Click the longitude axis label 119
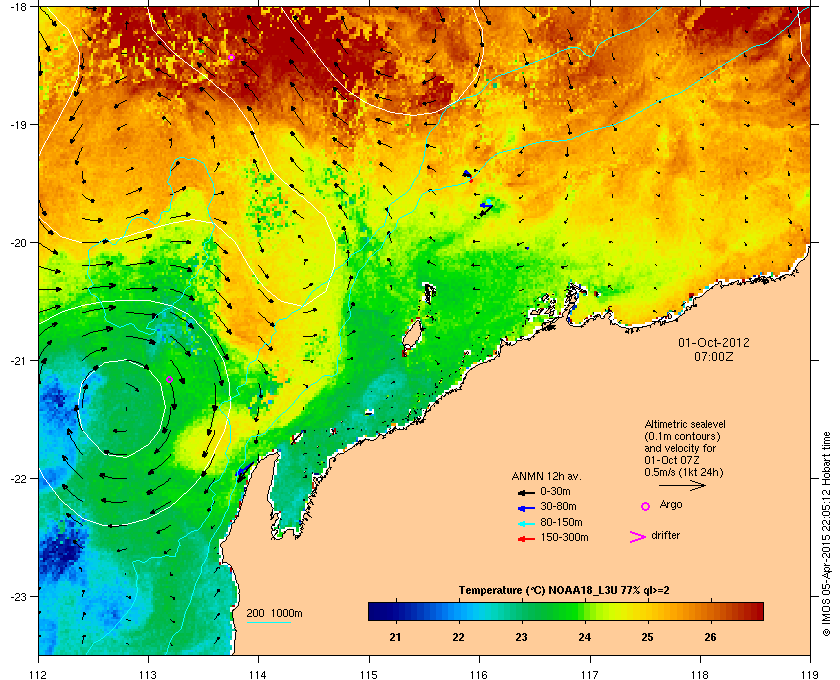 pyautogui.click(x=810, y=674)
